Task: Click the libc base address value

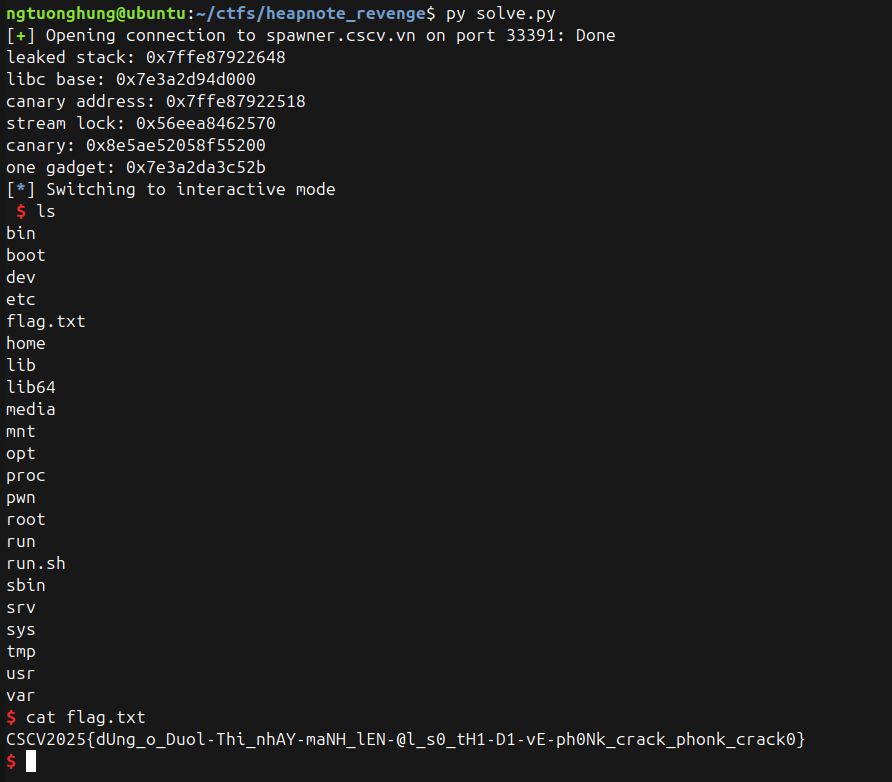Action: (186, 79)
